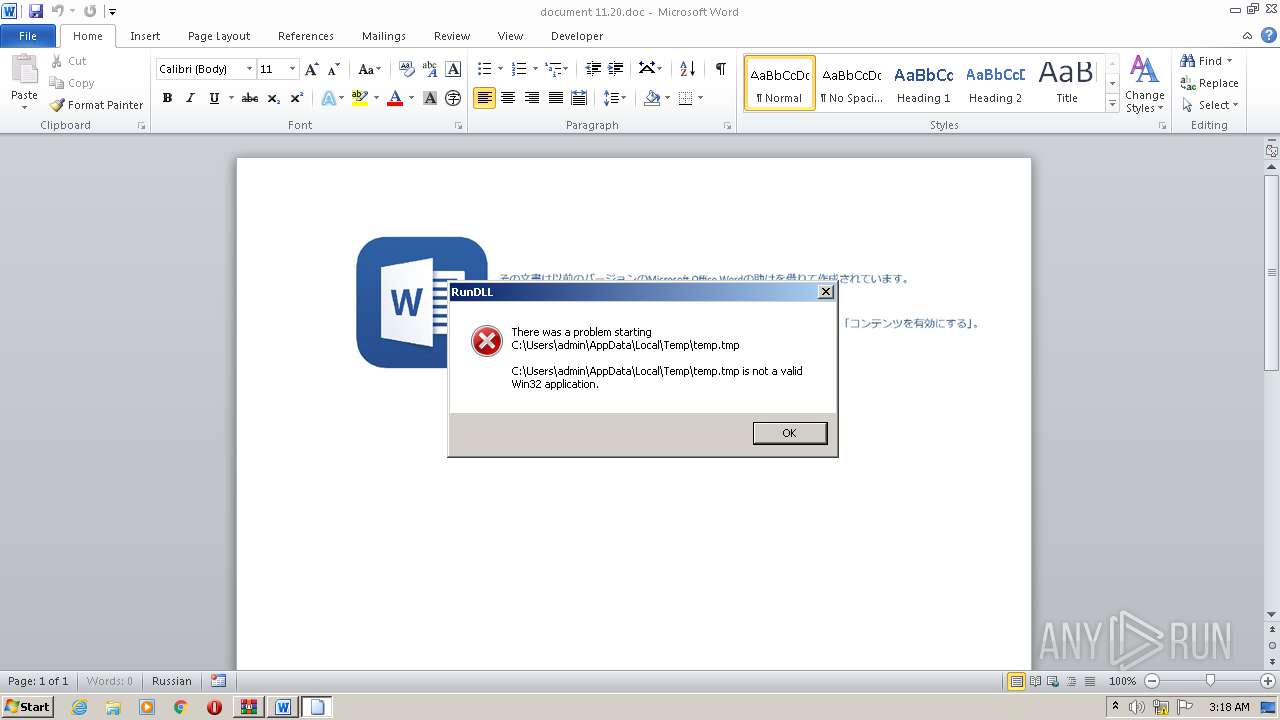The height and width of the screenshot is (720, 1280).
Task: Apply the Title style
Action: pos(1067,83)
